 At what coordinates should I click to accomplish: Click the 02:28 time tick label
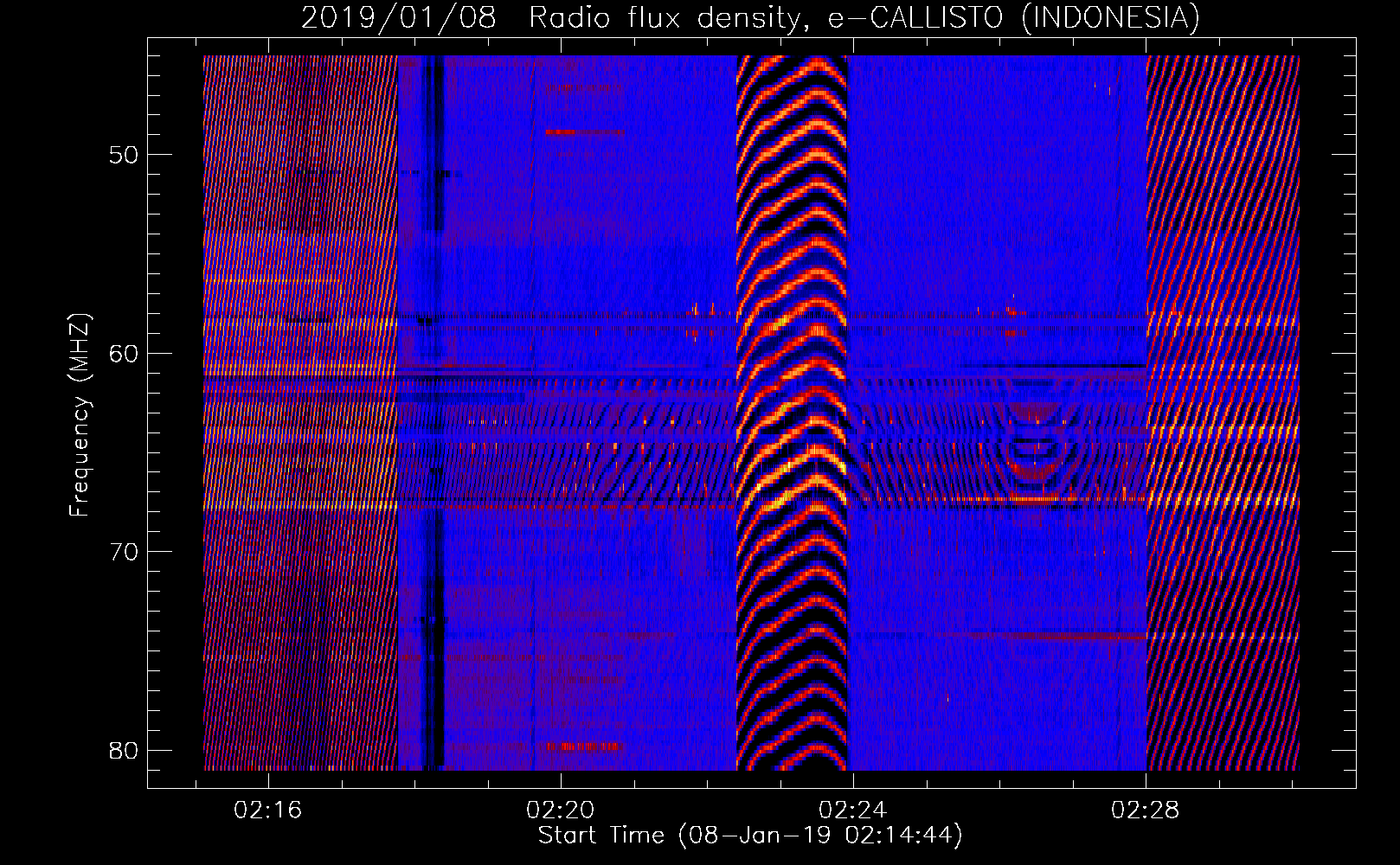tap(1146, 811)
